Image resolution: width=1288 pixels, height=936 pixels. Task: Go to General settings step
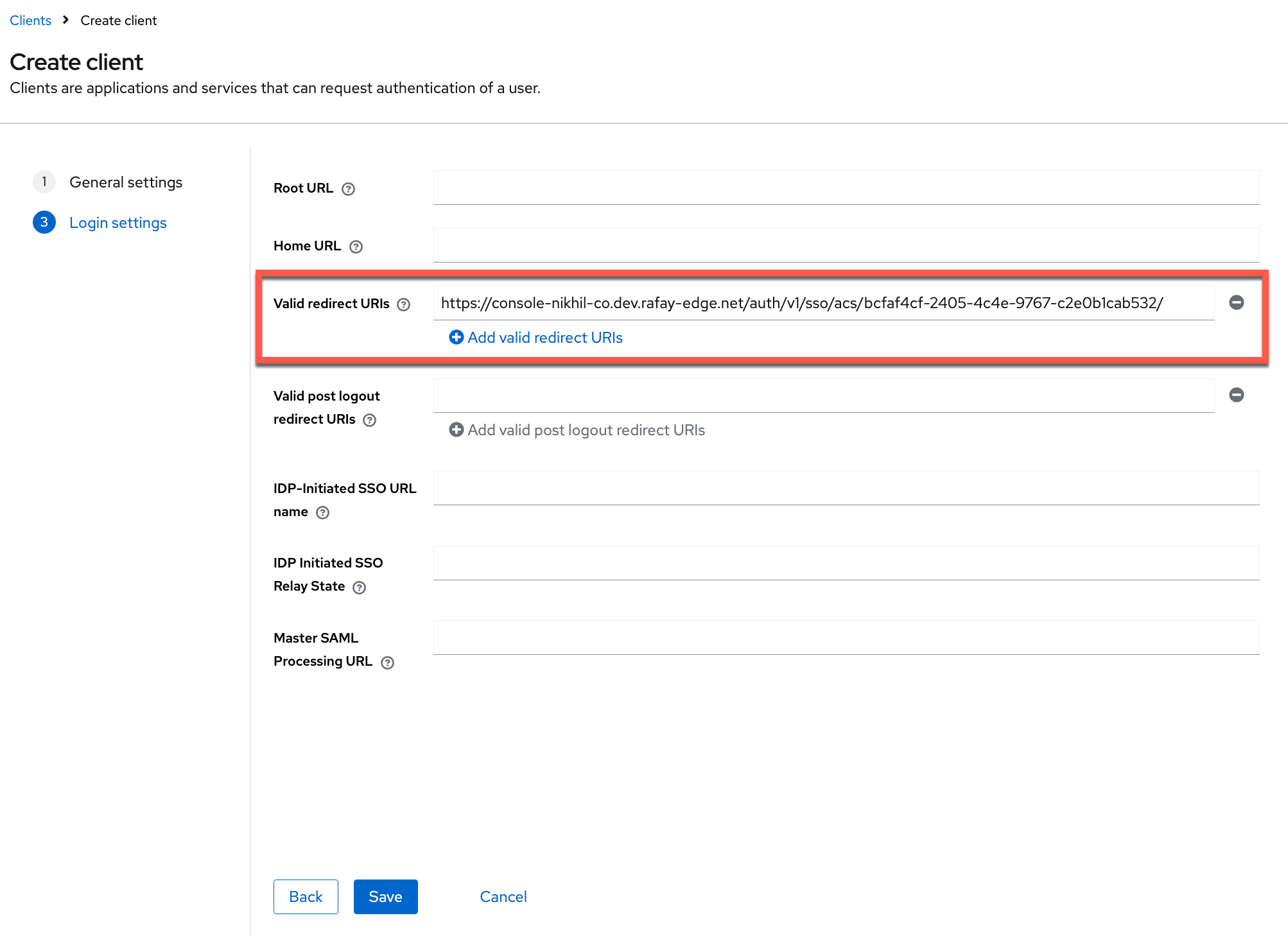[x=125, y=182]
